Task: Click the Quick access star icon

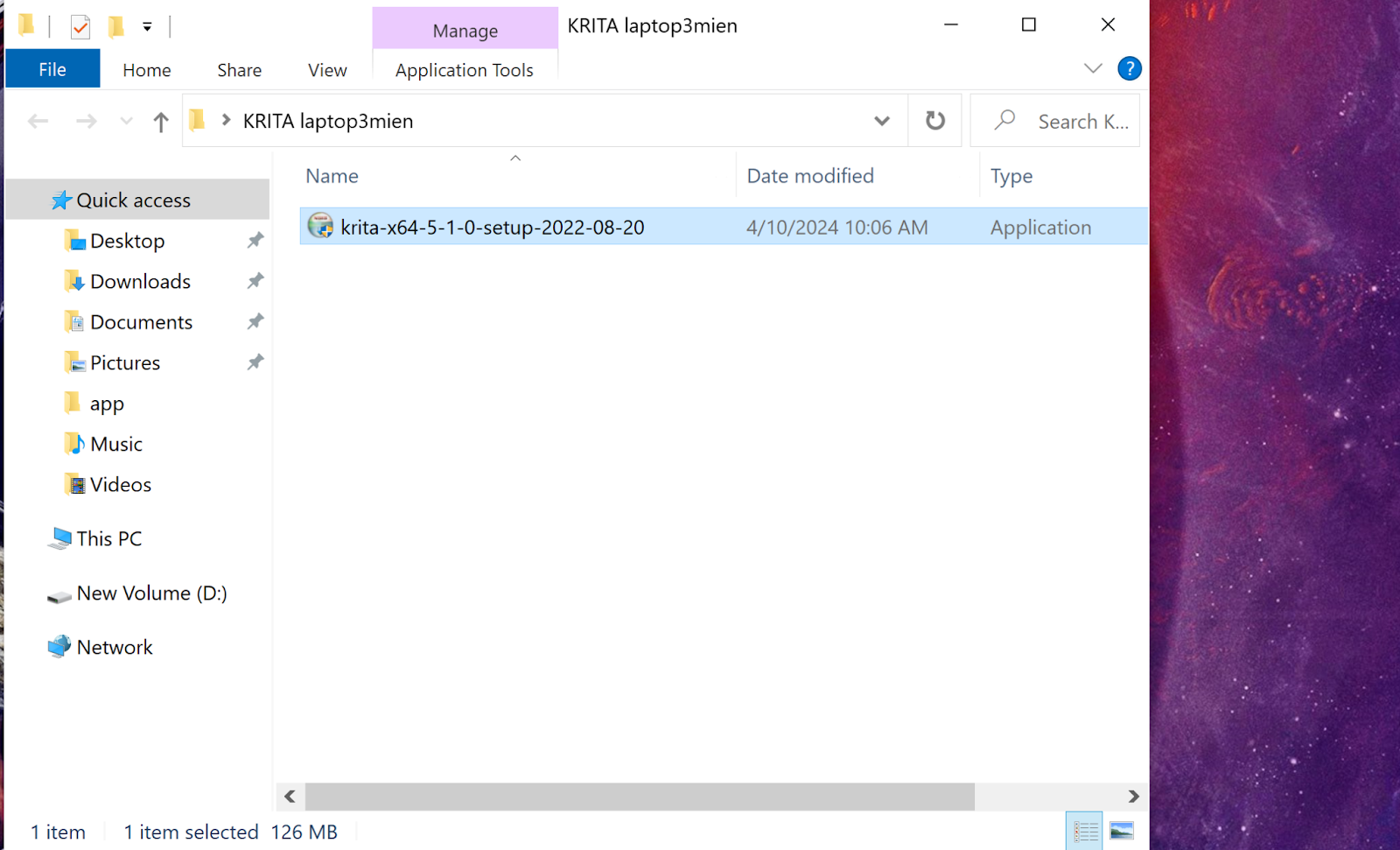Action: point(60,200)
